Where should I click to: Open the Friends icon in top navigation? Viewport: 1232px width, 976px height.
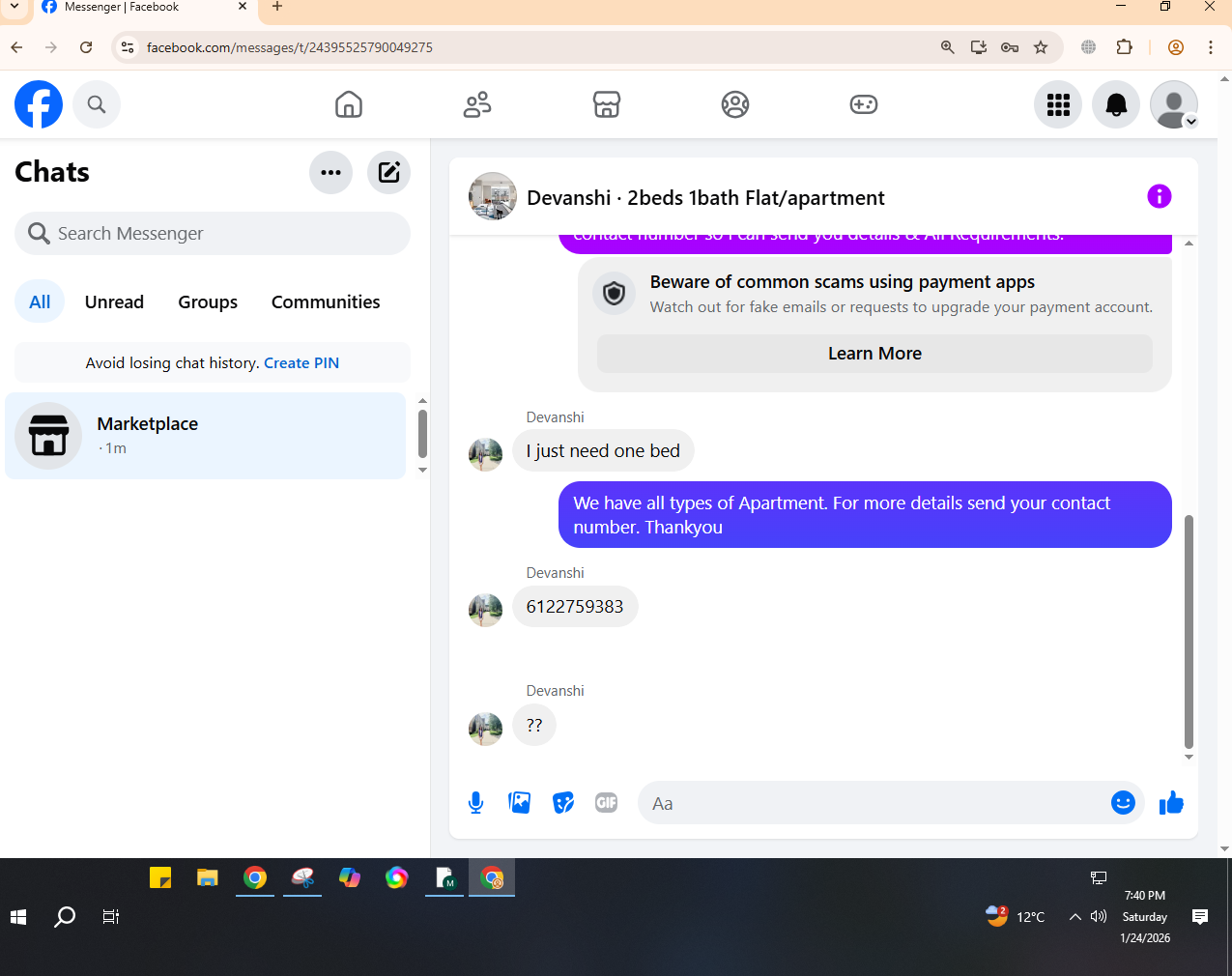[477, 104]
